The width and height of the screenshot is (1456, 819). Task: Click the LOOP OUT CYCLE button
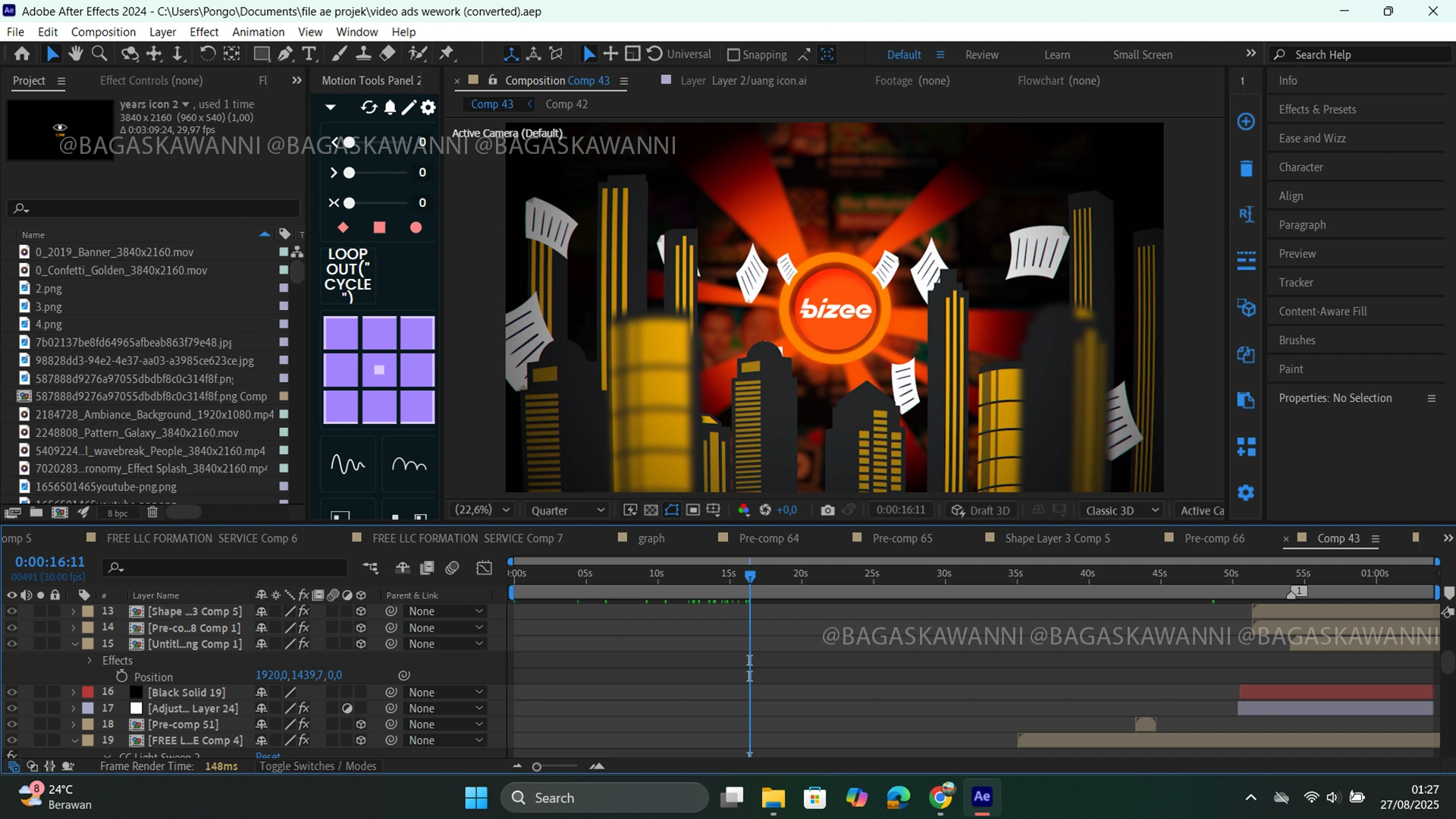point(348,275)
